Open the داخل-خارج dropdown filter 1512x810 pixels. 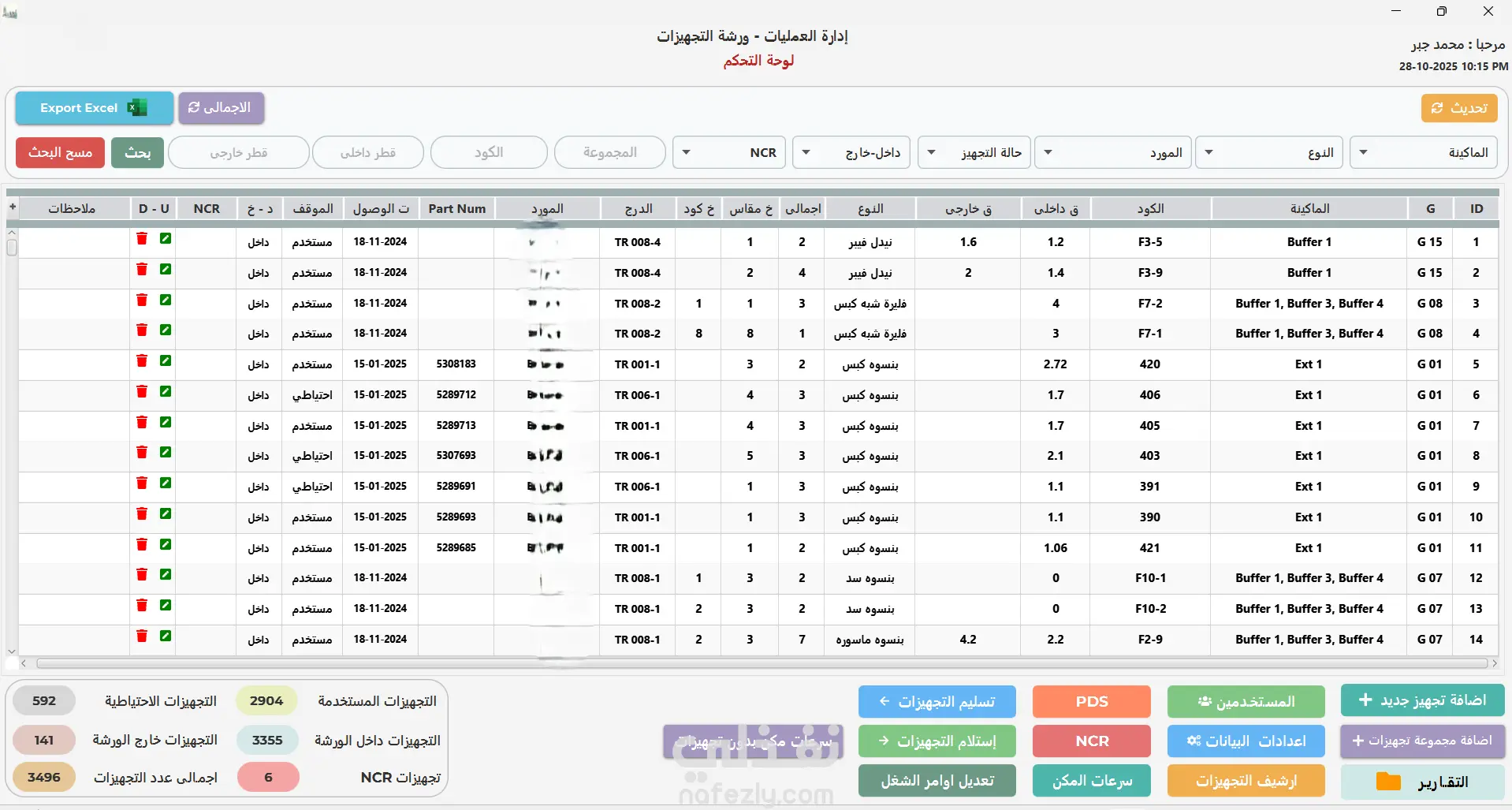(x=851, y=152)
